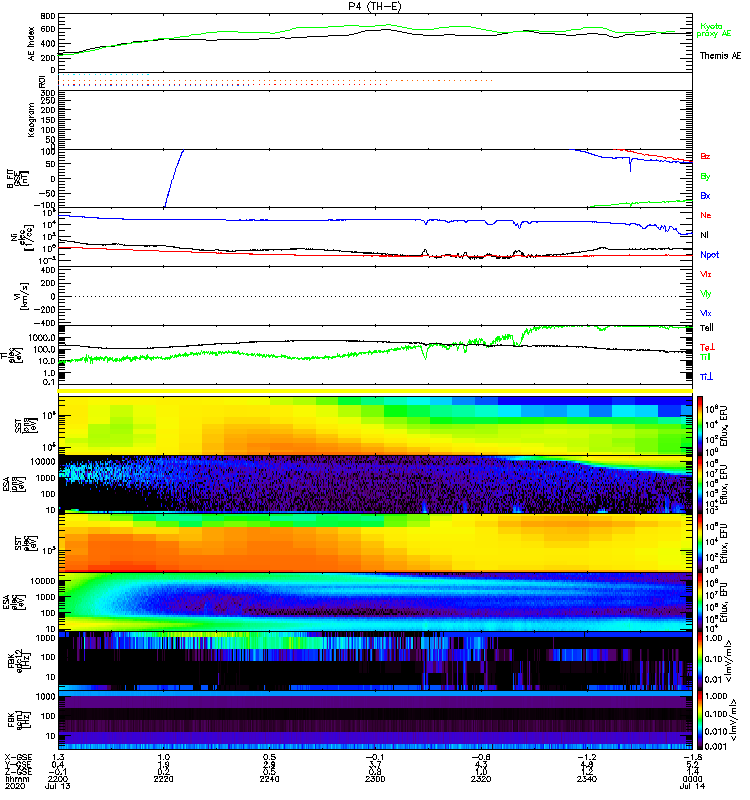Click the yellow bar above SST ions panel
The image size is (750, 800).
click(x=375, y=391)
